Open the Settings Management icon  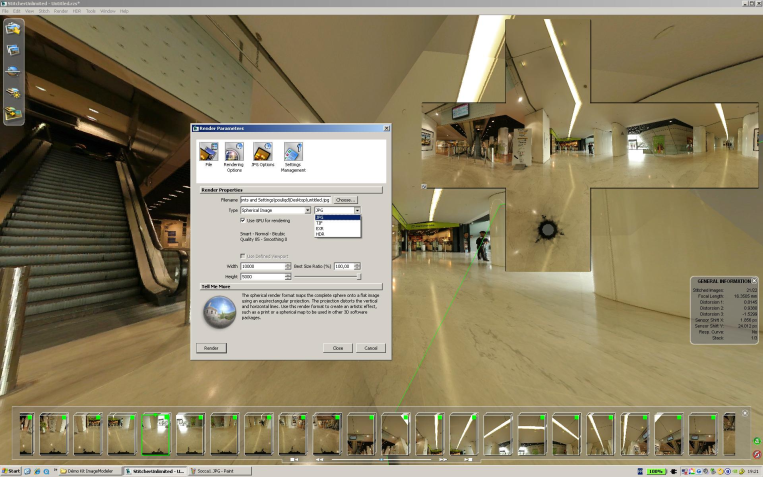coord(293,154)
